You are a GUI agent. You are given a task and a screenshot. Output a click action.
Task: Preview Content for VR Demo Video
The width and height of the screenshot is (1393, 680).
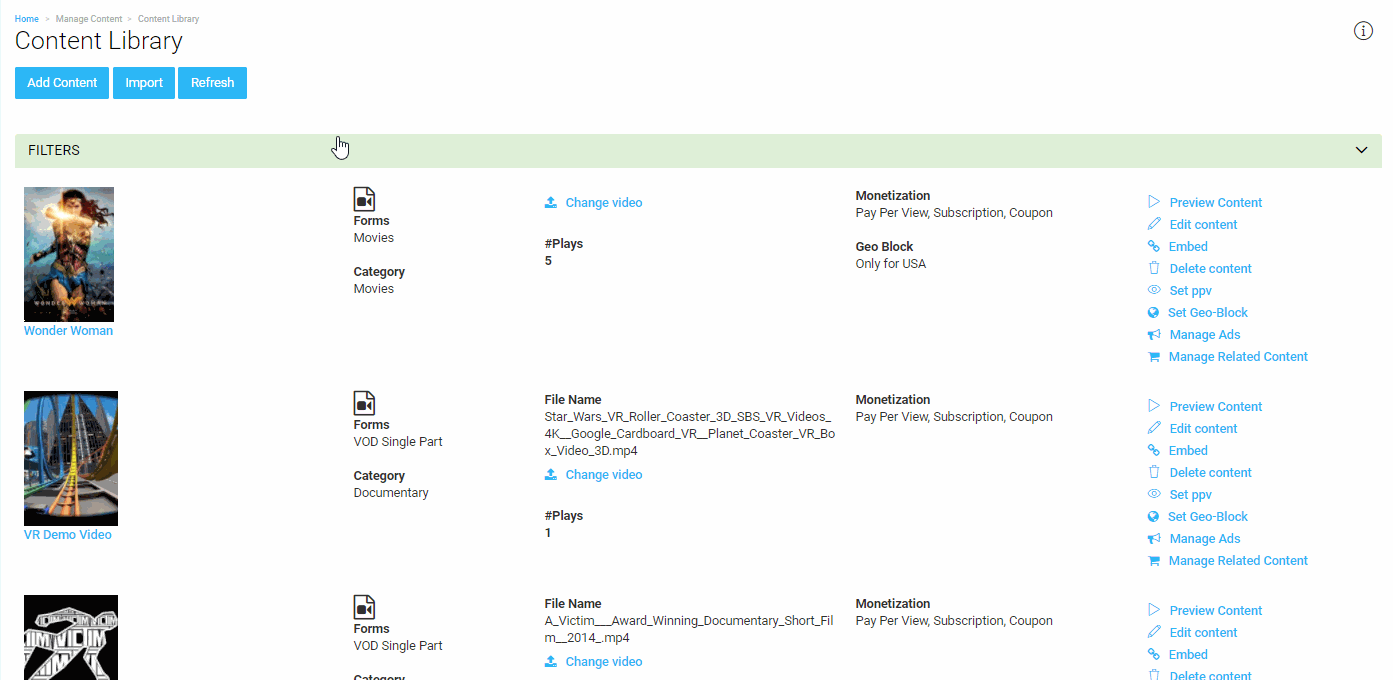1216,407
